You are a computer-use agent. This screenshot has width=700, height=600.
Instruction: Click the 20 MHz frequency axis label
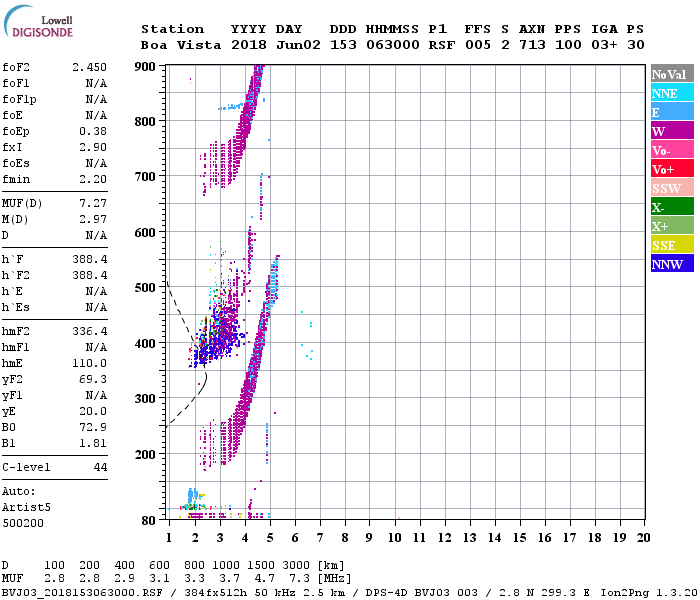coord(643,538)
